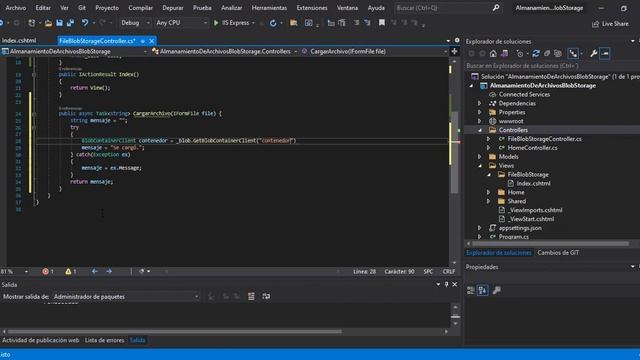
Task: Expand the wwwroot folder
Action: coord(480,121)
